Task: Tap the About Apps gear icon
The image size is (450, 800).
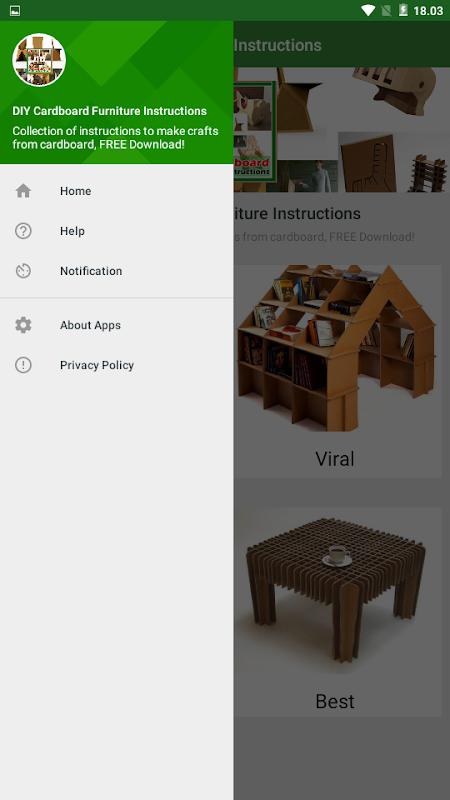Action: pos(23,325)
